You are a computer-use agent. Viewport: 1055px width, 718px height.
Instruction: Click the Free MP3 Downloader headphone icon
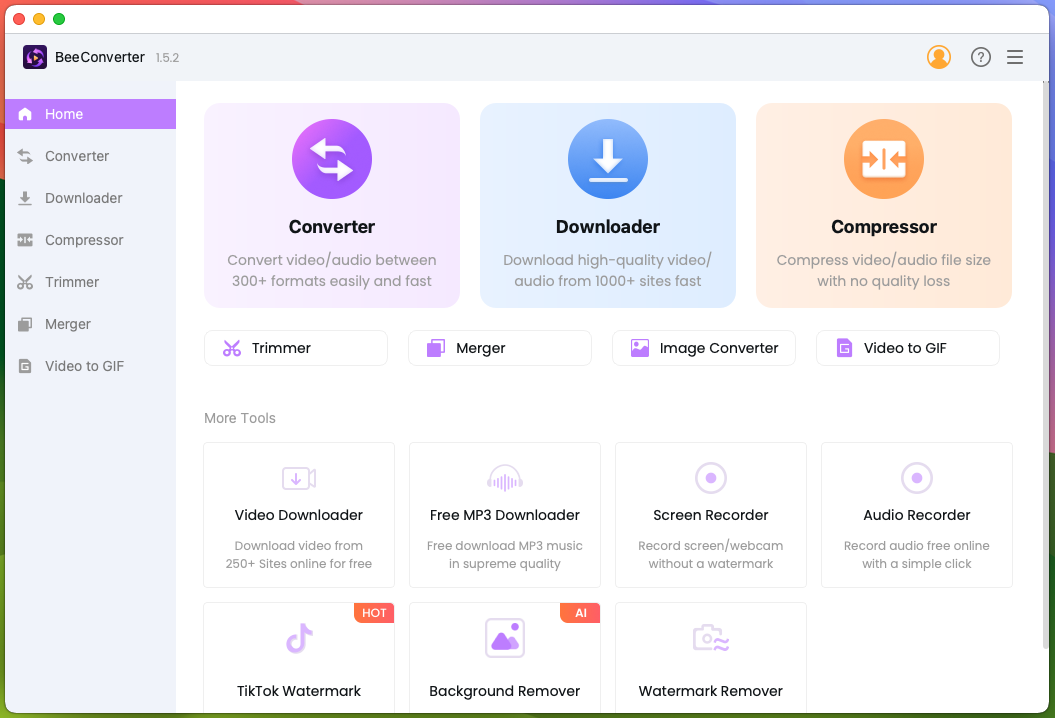pyautogui.click(x=505, y=478)
